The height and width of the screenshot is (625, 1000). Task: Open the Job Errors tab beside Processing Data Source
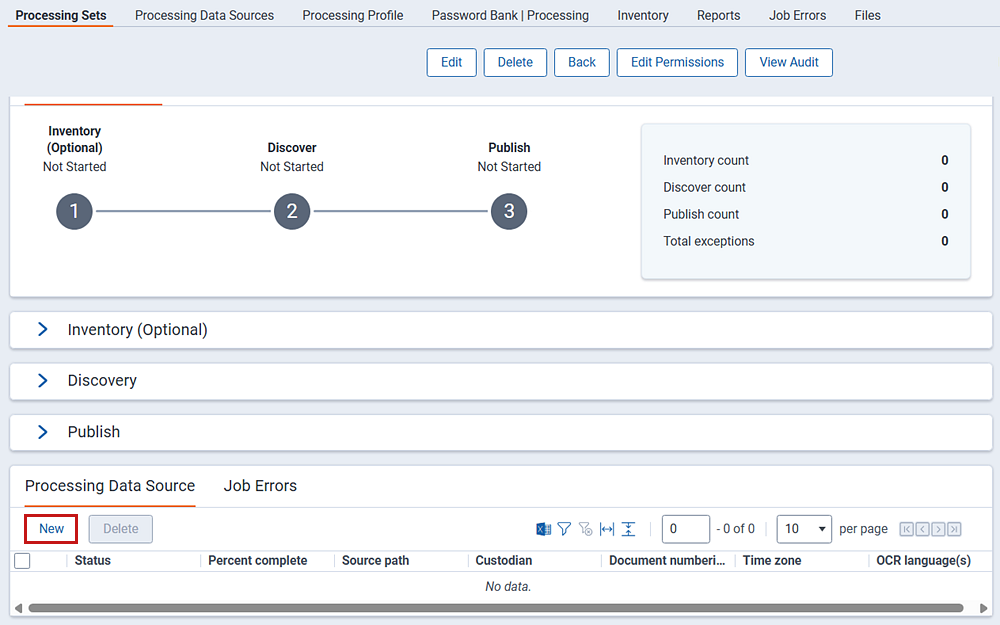point(260,486)
